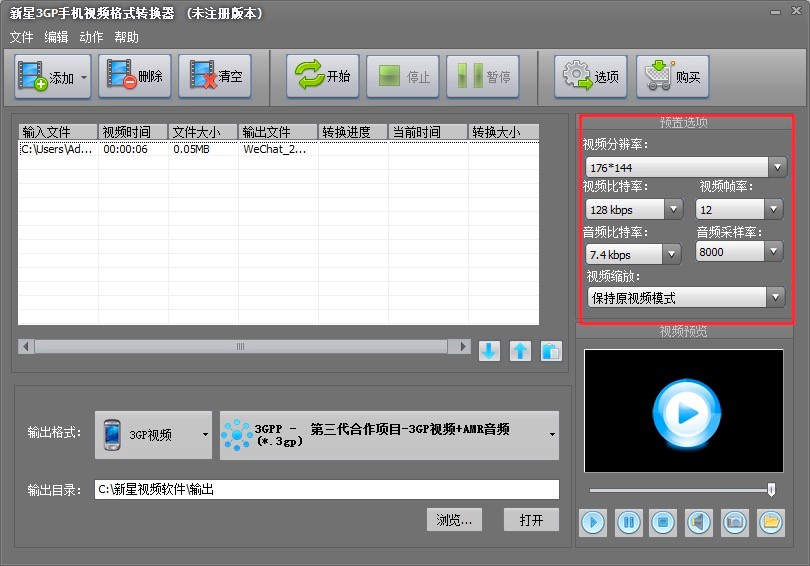Open the 视频比特率 128 kbps dropdown
The height and width of the screenshot is (566, 810).
634,209
